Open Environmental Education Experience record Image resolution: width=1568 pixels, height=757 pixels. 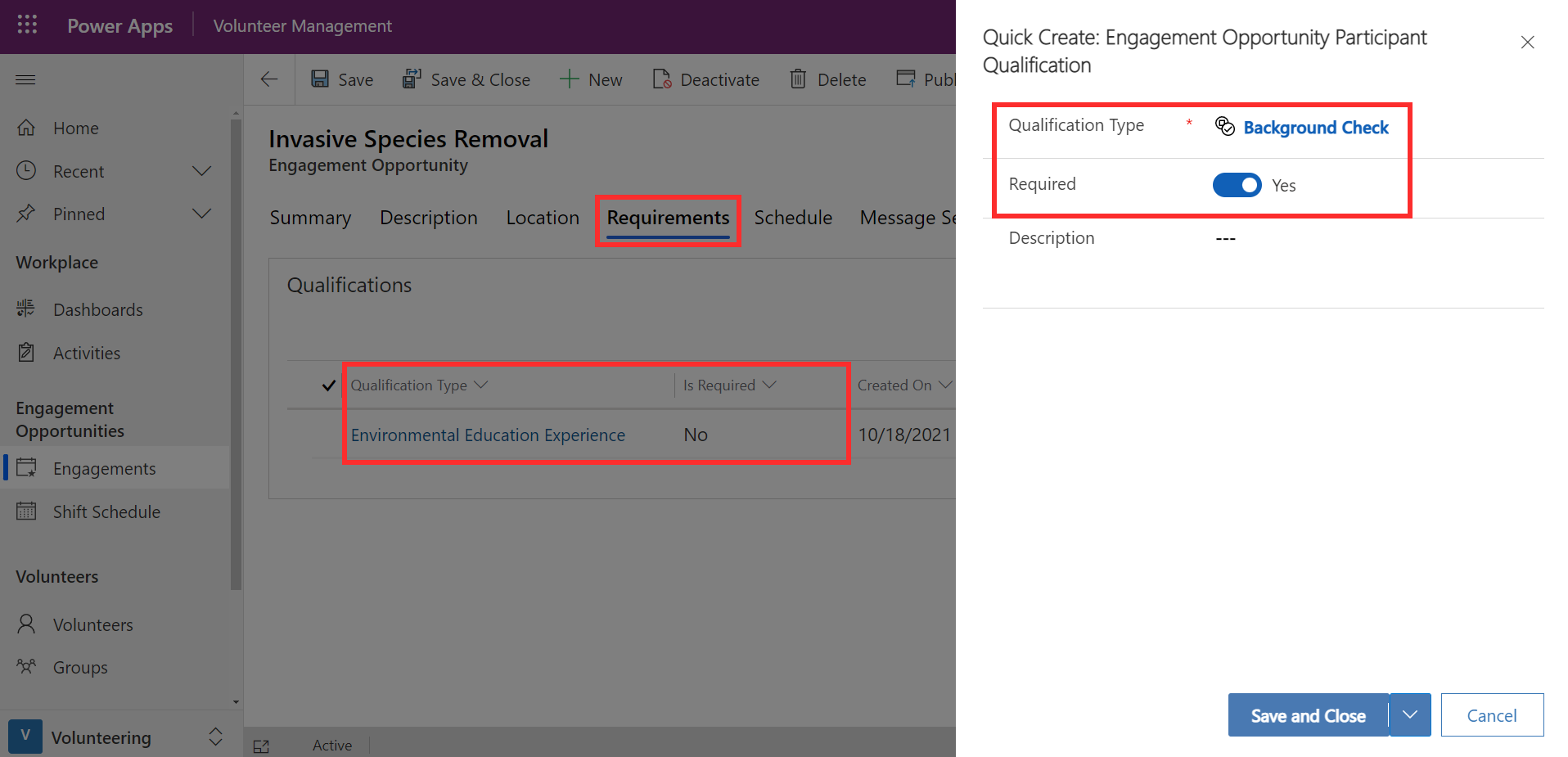pyautogui.click(x=488, y=435)
